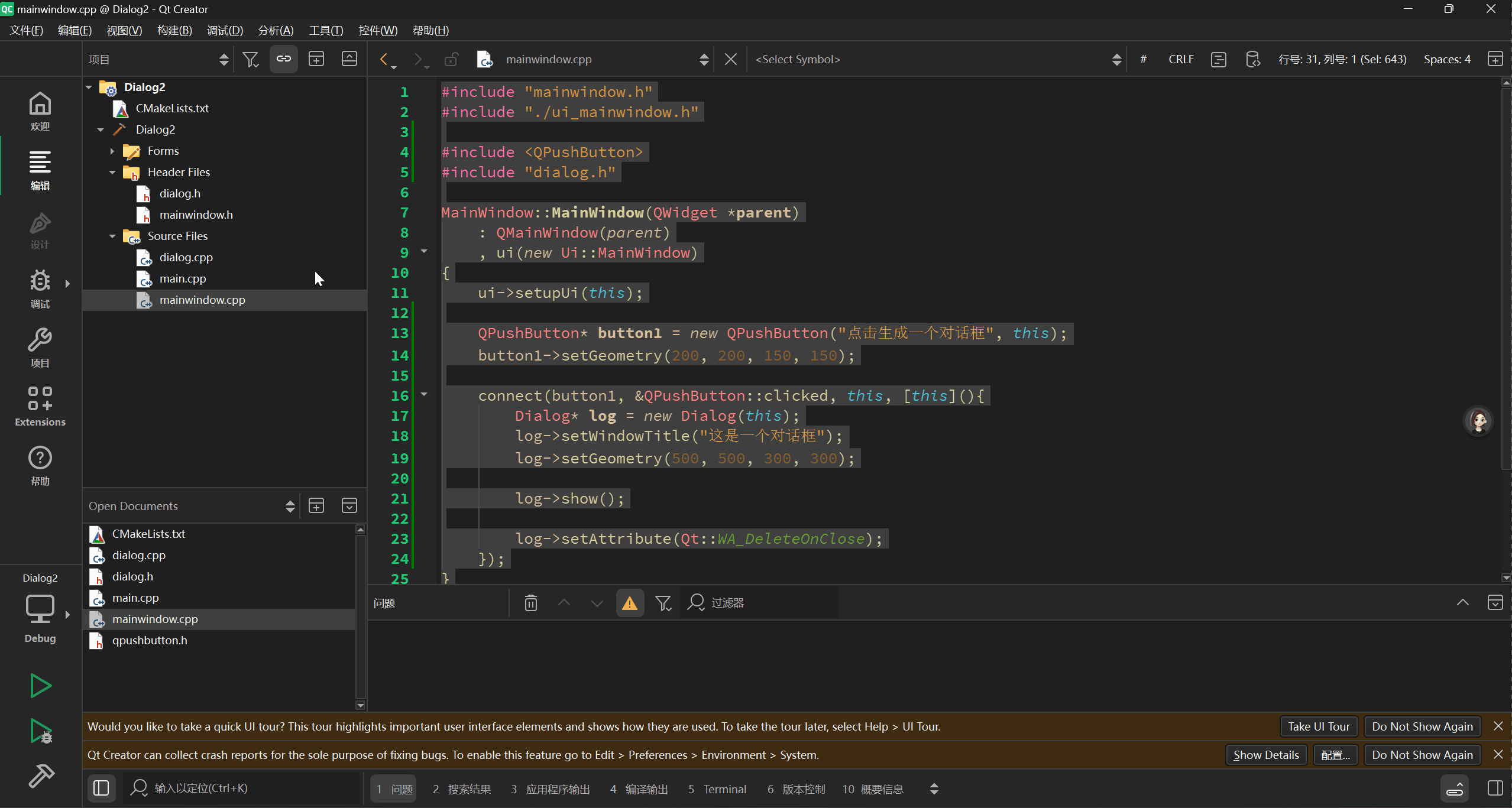
Task: Open the 调试(D) menu
Action: pyautogui.click(x=225, y=30)
